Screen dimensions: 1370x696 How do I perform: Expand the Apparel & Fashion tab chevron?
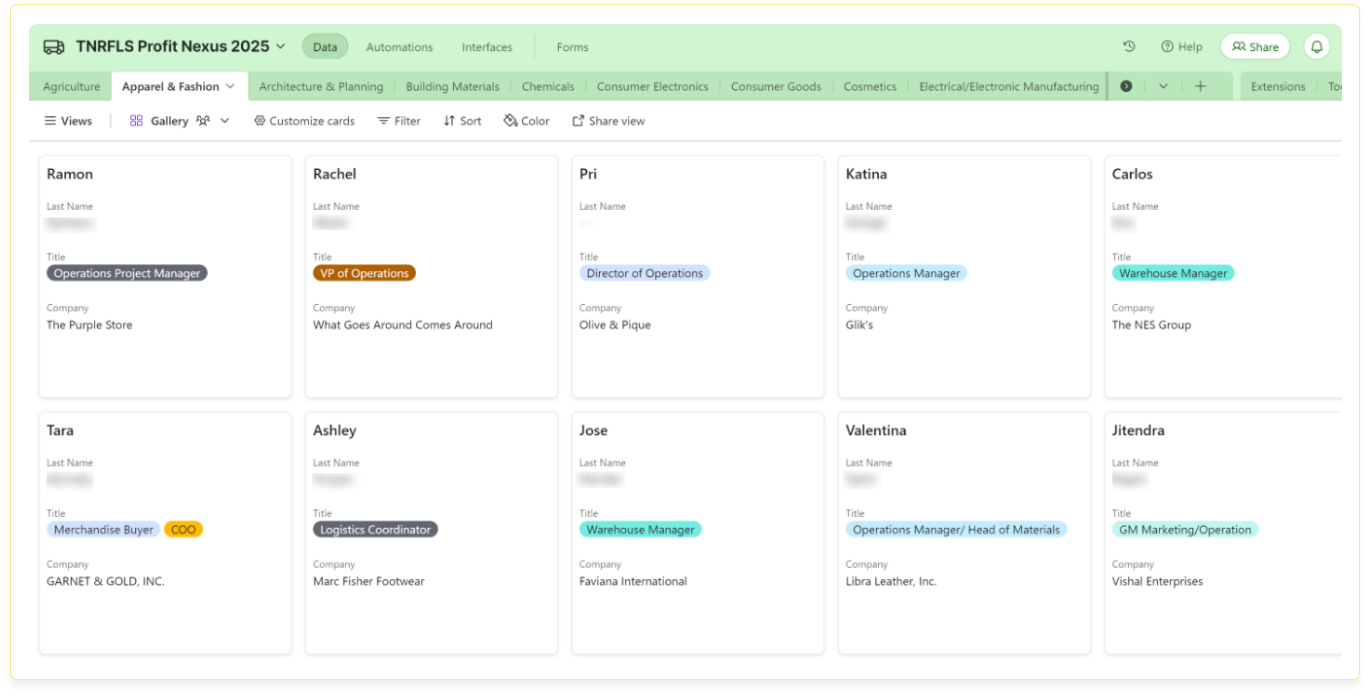point(231,87)
